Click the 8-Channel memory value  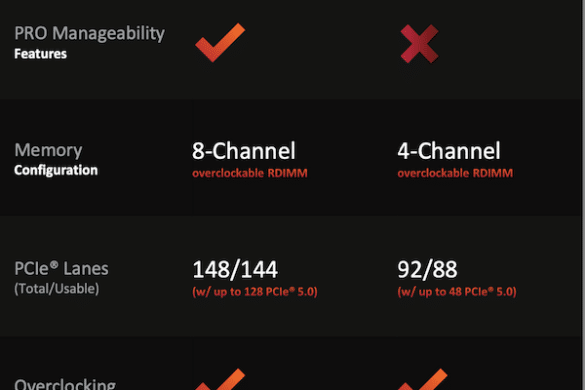pos(244,151)
